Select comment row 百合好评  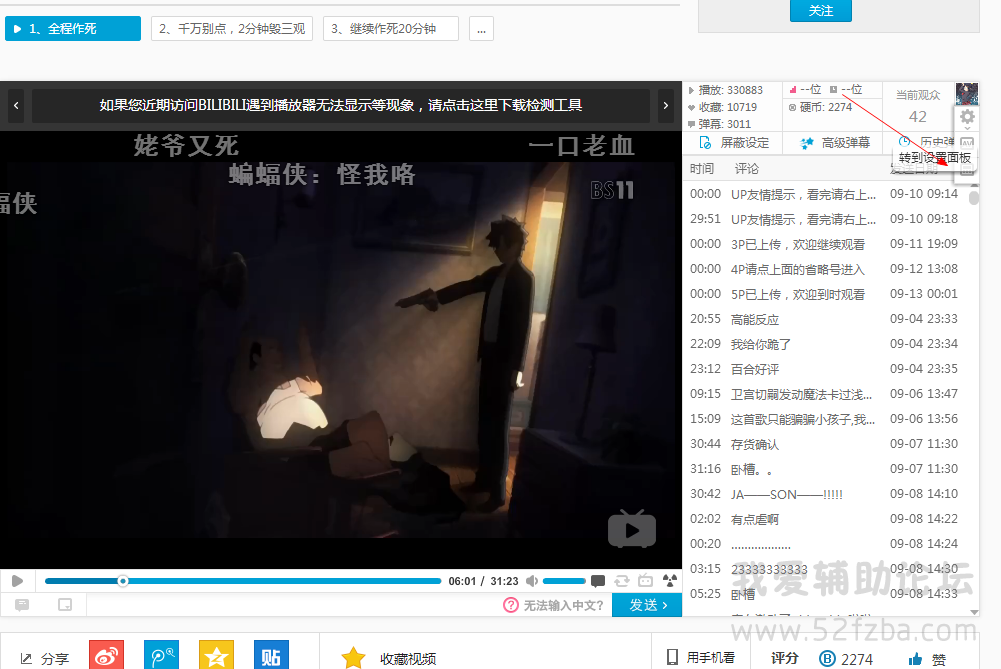coord(824,368)
